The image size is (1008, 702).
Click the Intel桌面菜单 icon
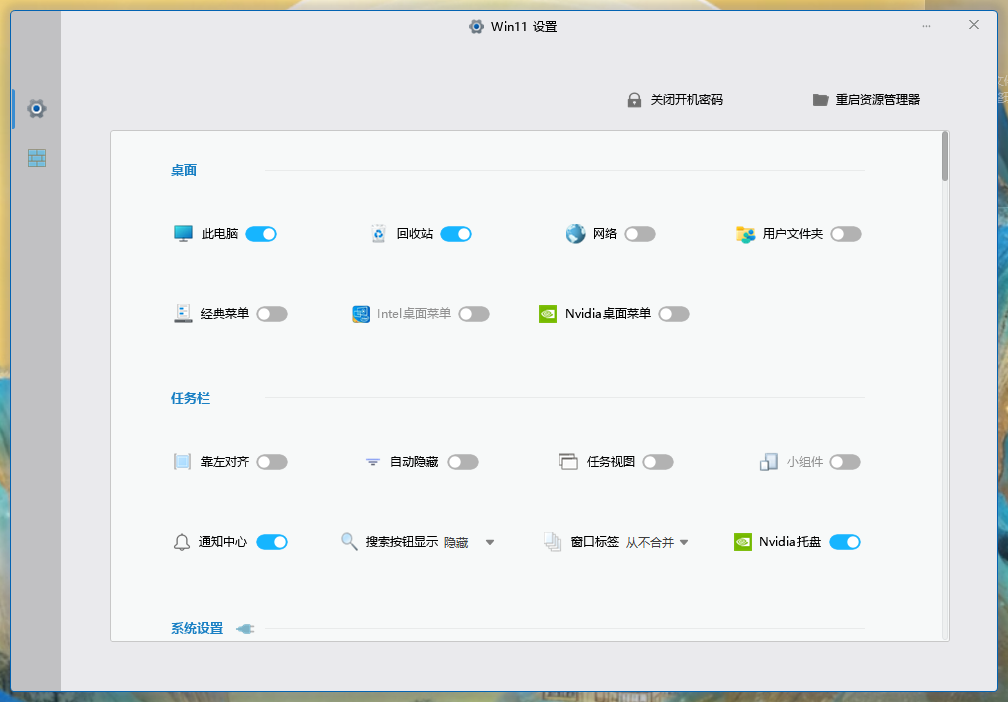[361, 313]
